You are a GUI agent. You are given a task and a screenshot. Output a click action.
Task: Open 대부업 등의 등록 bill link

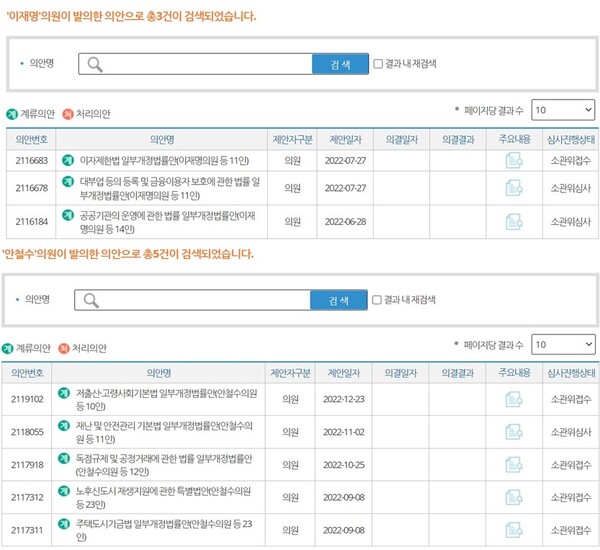click(170, 188)
